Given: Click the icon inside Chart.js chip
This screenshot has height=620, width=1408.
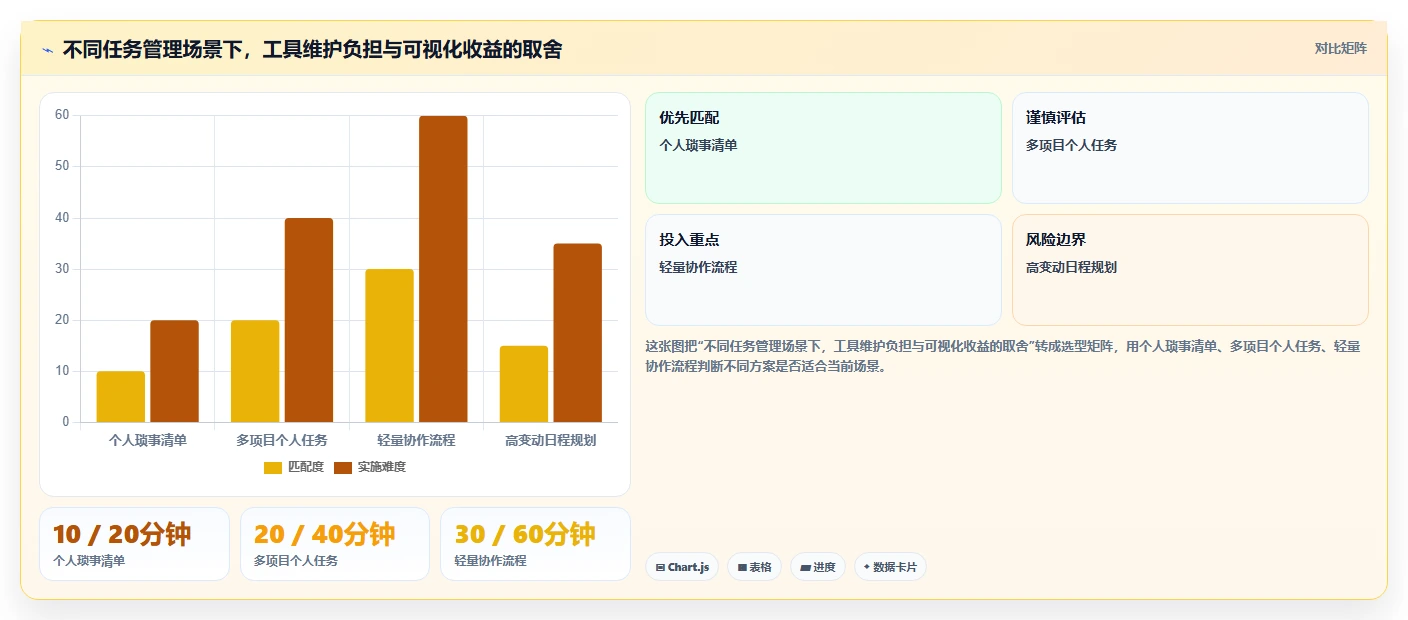Looking at the screenshot, I should tap(660, 568).
